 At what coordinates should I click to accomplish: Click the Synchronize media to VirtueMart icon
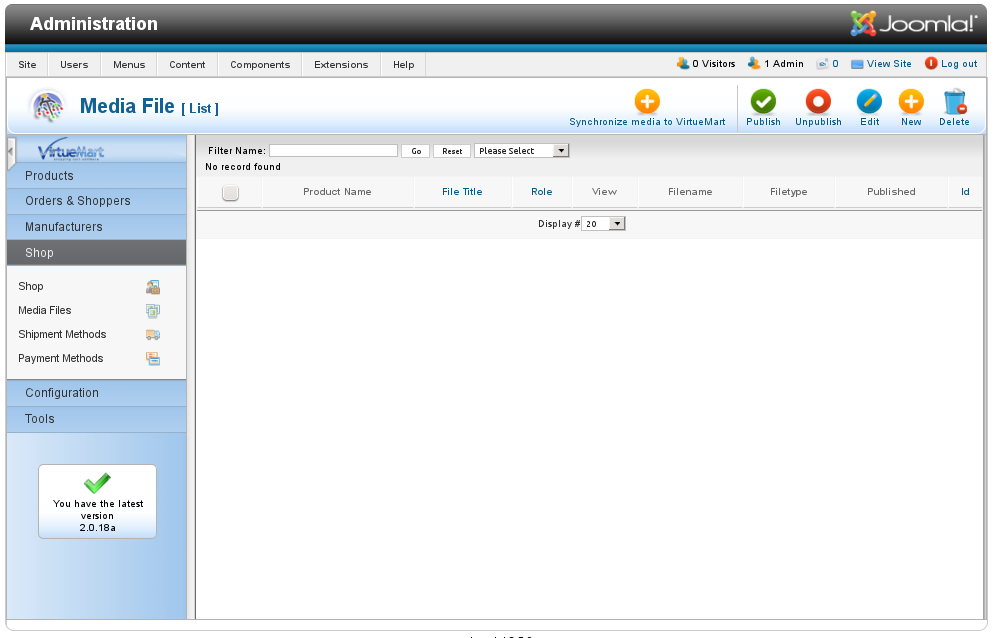pos(647,102)
